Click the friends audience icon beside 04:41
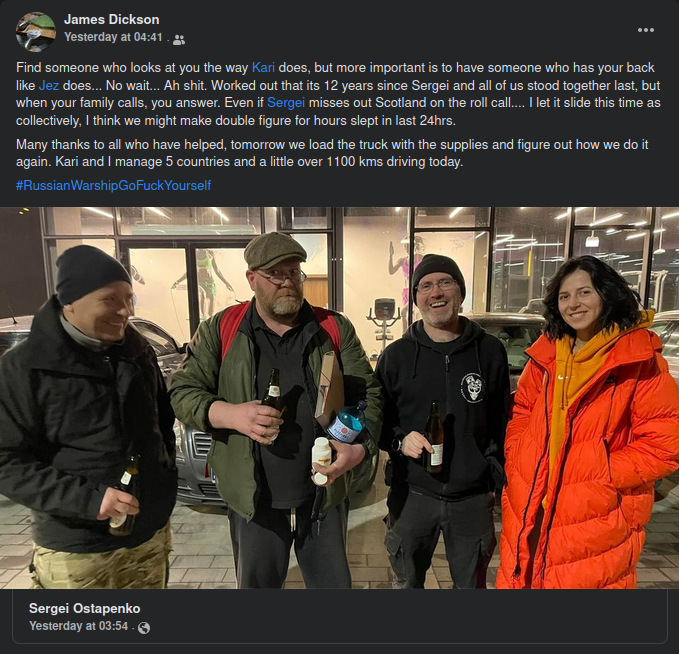This screenshot has width=679, height=654. [179, 40]
